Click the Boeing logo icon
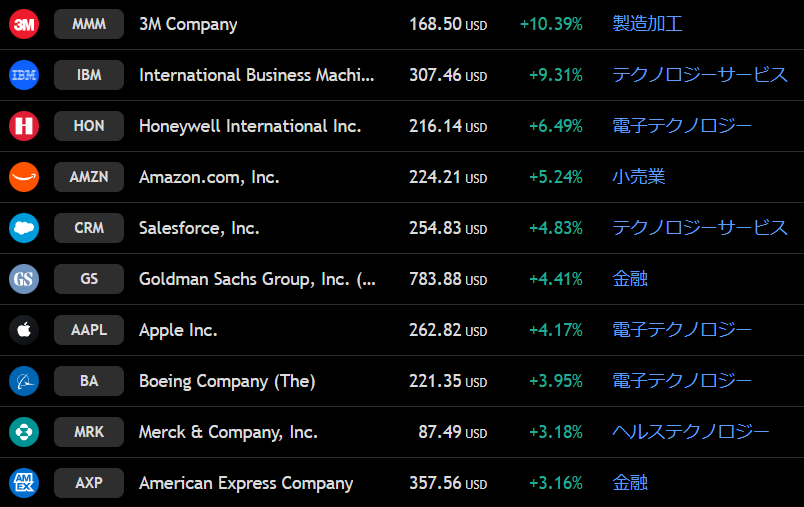 click(x=24, y=381)
